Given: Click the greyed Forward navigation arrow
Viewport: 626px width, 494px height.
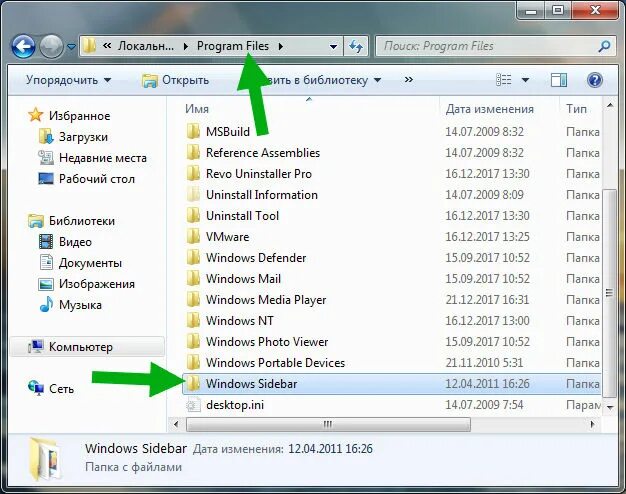Looking at the screenshot, I should (x=51, y=47).
